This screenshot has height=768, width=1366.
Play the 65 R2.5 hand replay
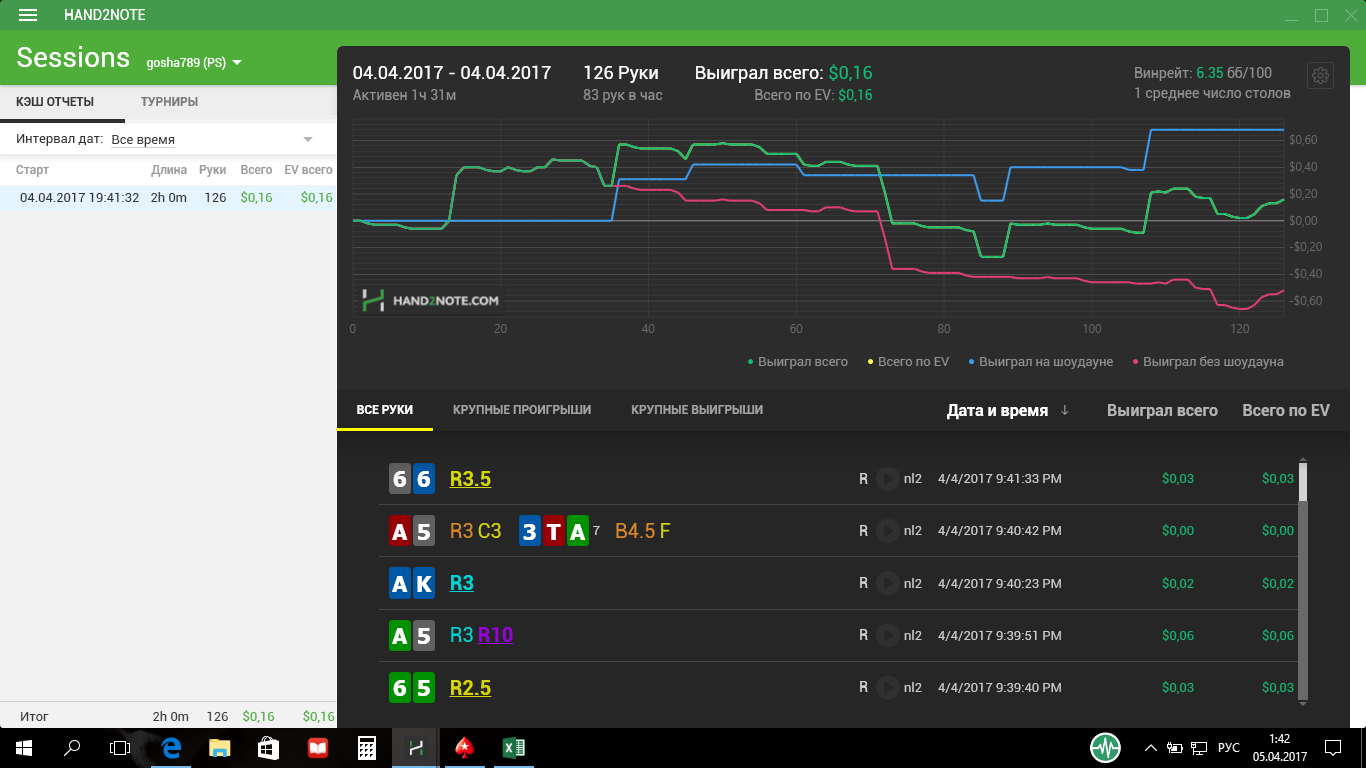tap(887, 687)
